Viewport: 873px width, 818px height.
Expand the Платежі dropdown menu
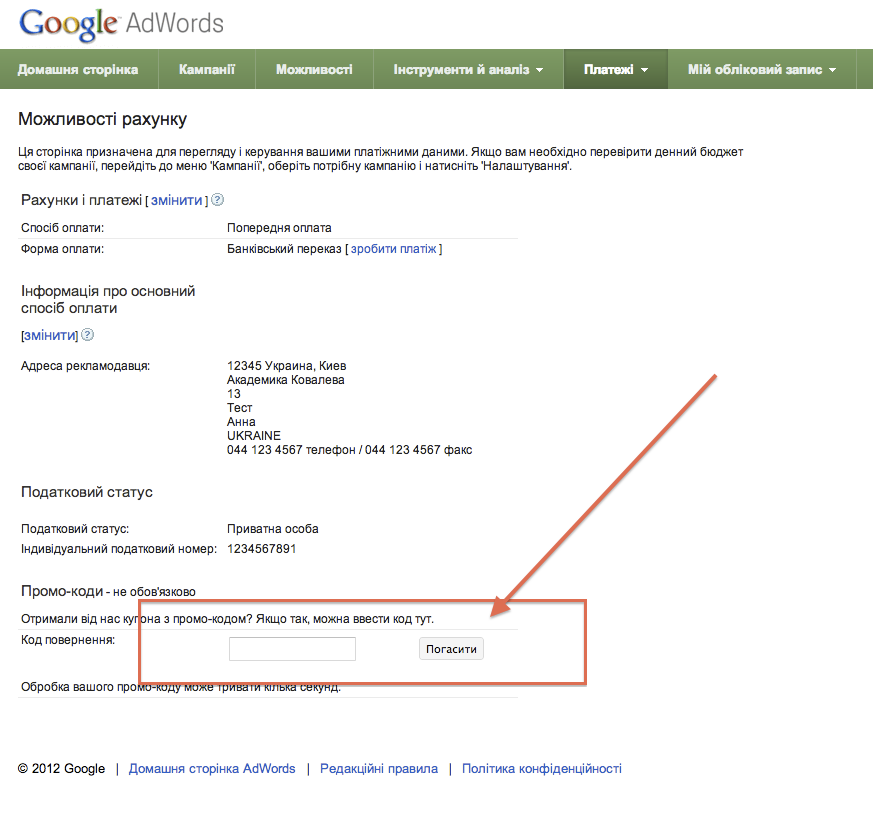pos(616,70)
